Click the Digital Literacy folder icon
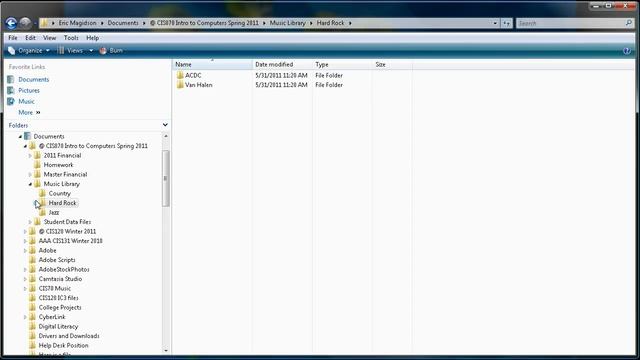Image resolution: width=640 pixels, height=360 pixels. (x=33, y=327)
